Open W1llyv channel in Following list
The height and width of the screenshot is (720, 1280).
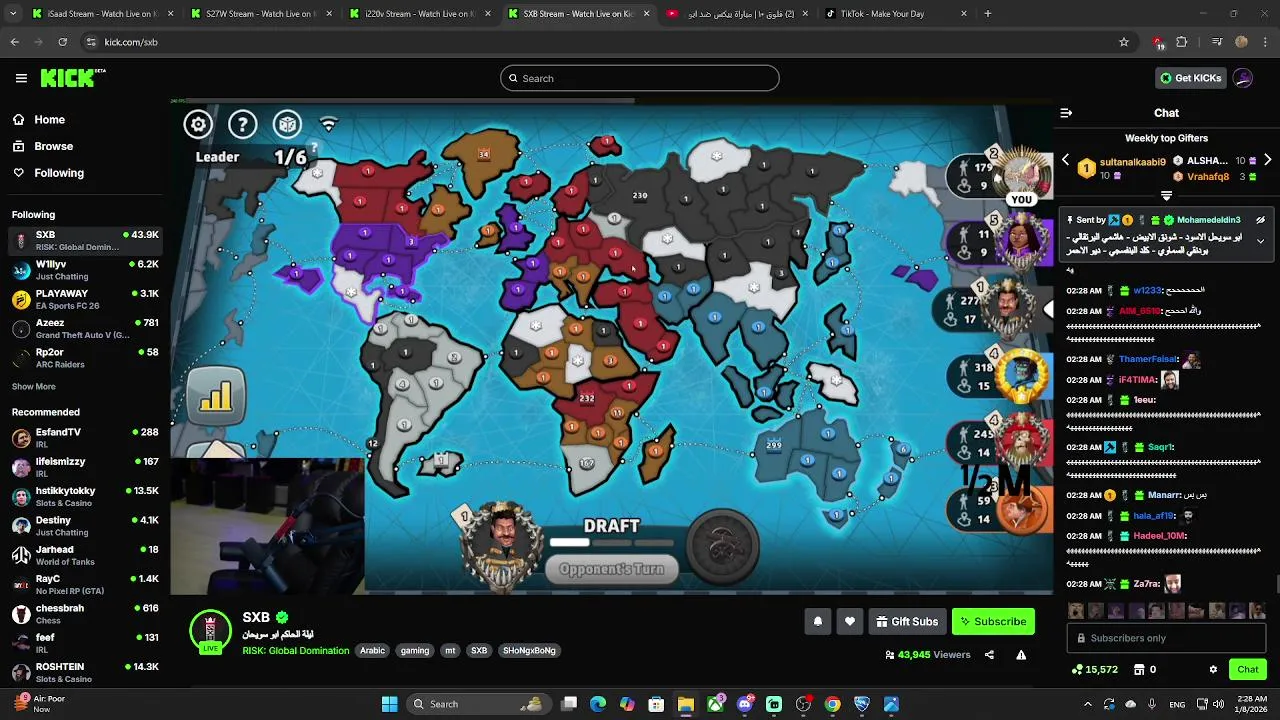tap(84, 270)
